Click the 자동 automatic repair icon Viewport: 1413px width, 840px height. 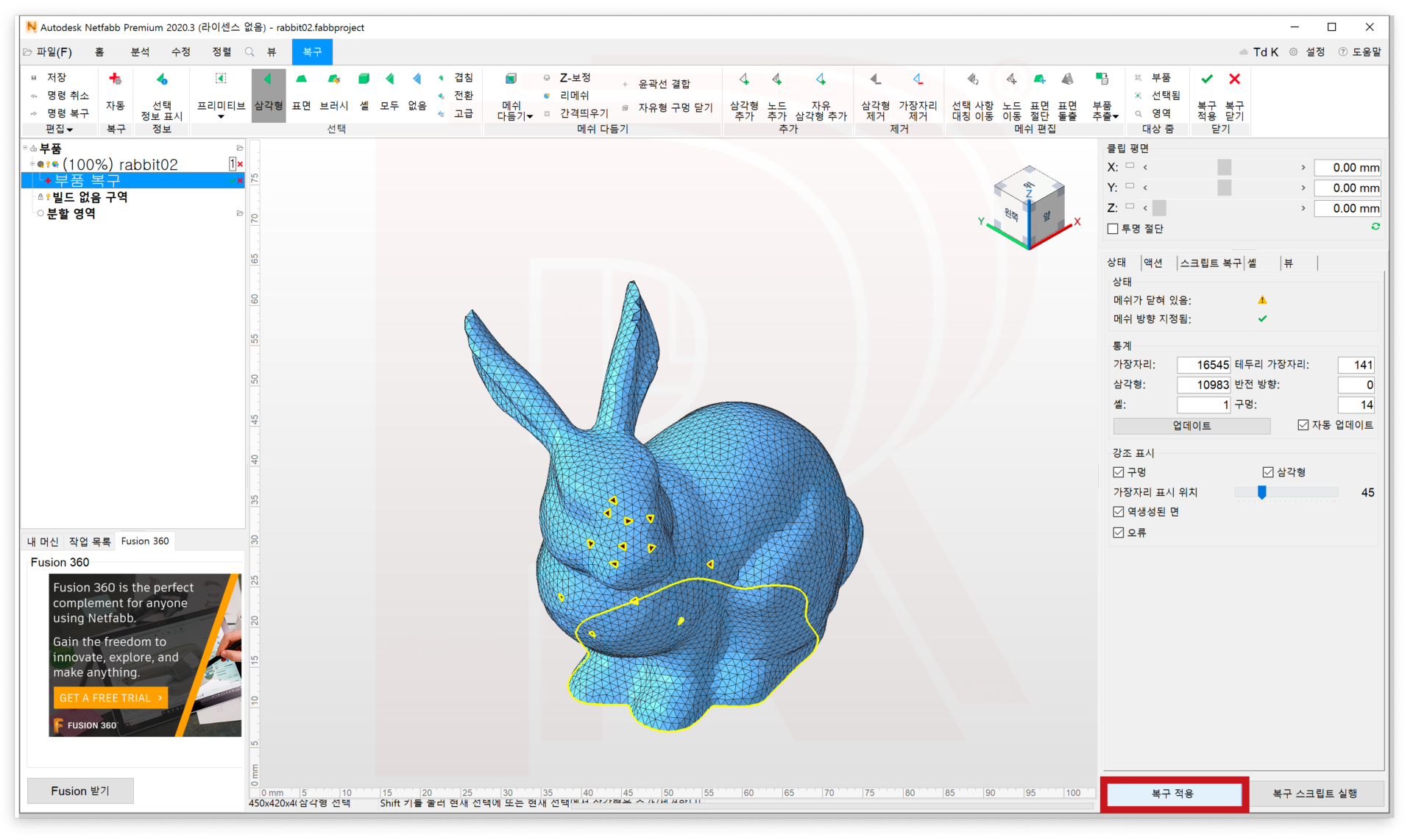pyautogui.click(x=115, y=79)
